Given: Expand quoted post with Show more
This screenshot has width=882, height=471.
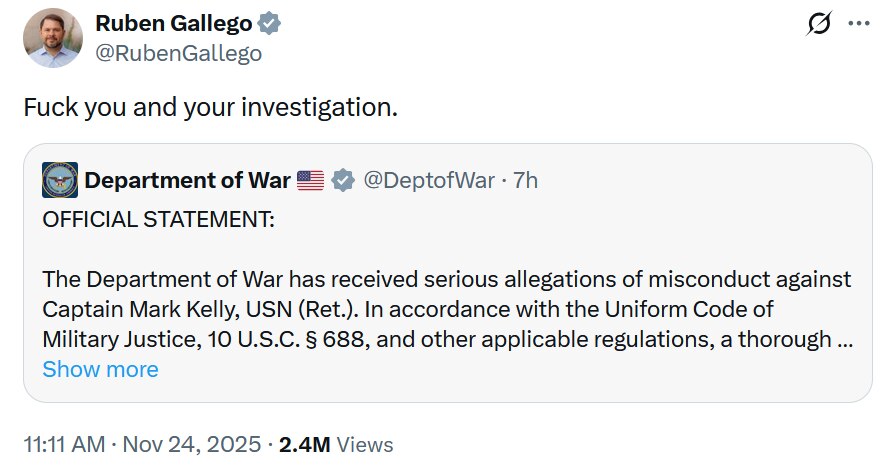Looking at the screenshot, I should coord(100,369).
